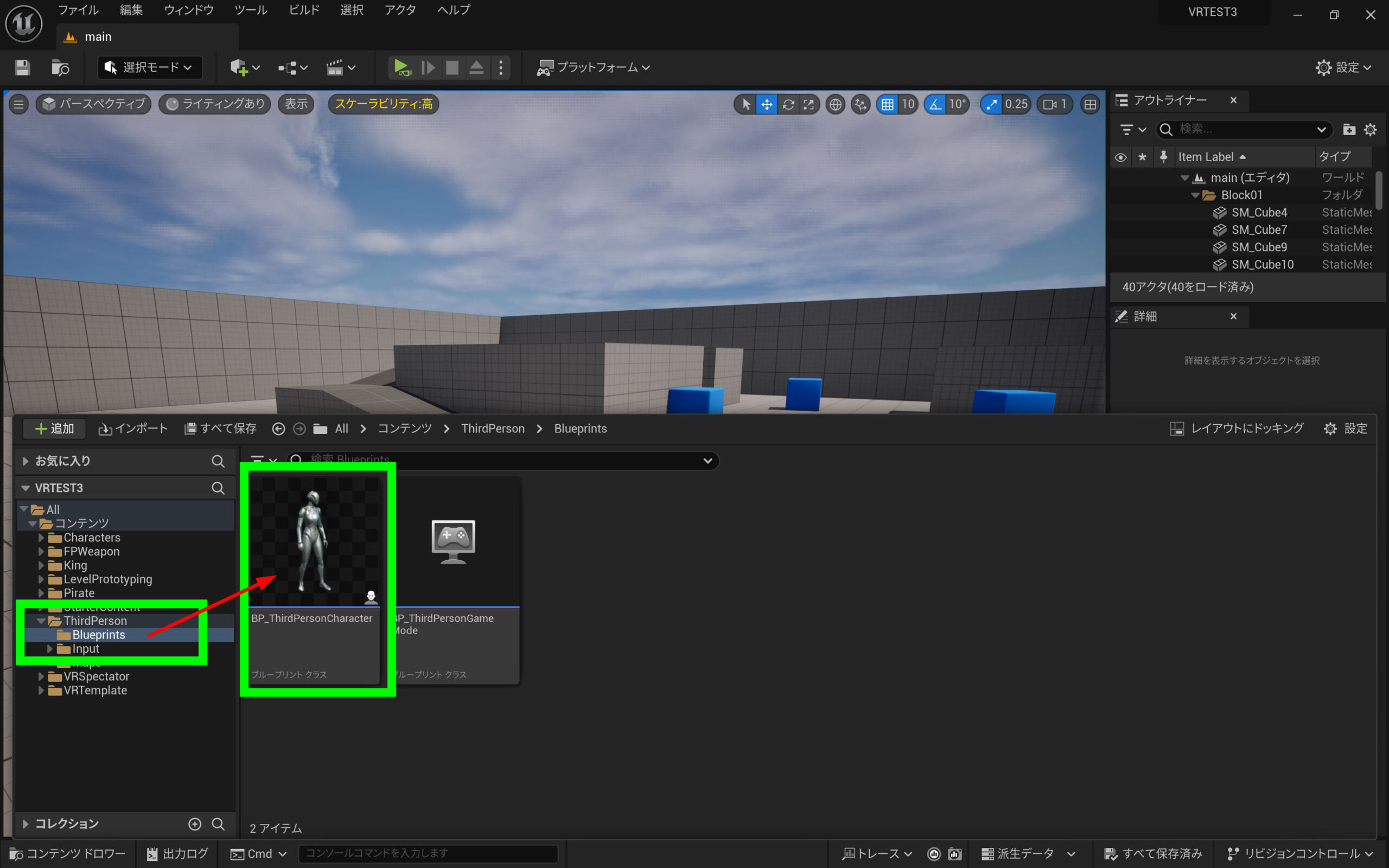Click the インポート button in content browser
This screenshot has height=868, width=1389.
(x=133, y=429)
